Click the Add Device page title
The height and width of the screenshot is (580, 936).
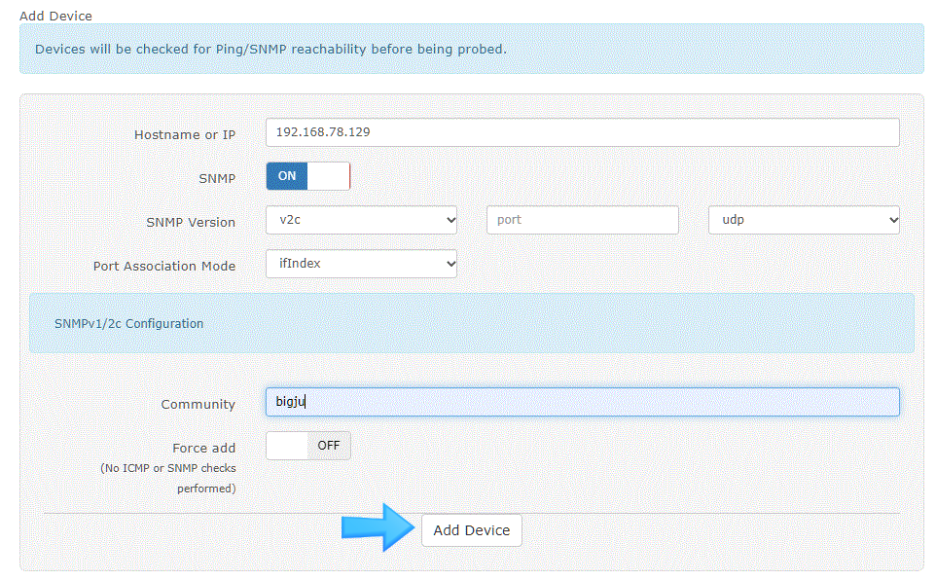coord(56,16)
